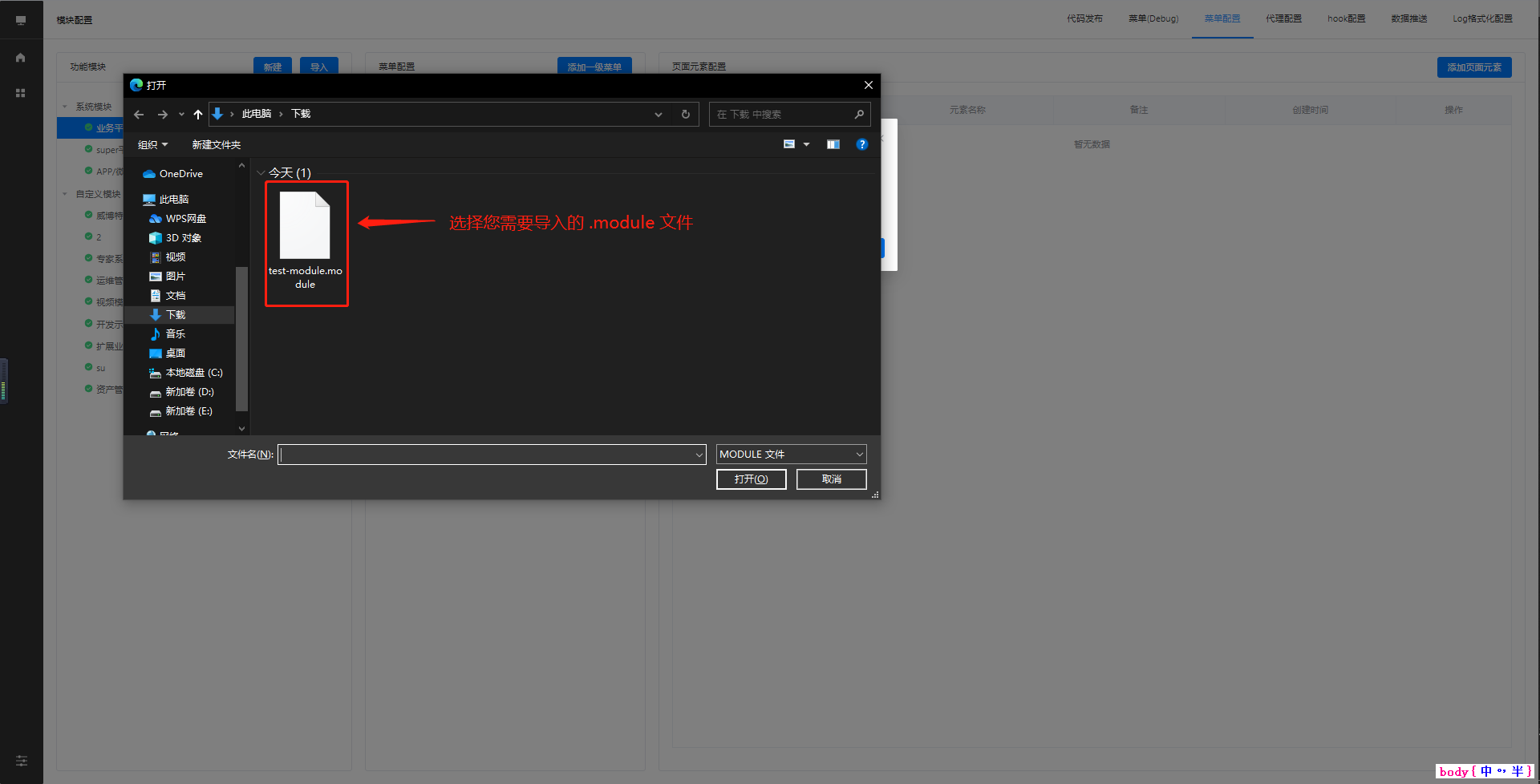Select 桌面 in the navigation tree
The height and width of the screenshot is (784, 1540).
[x=176, y=354]
